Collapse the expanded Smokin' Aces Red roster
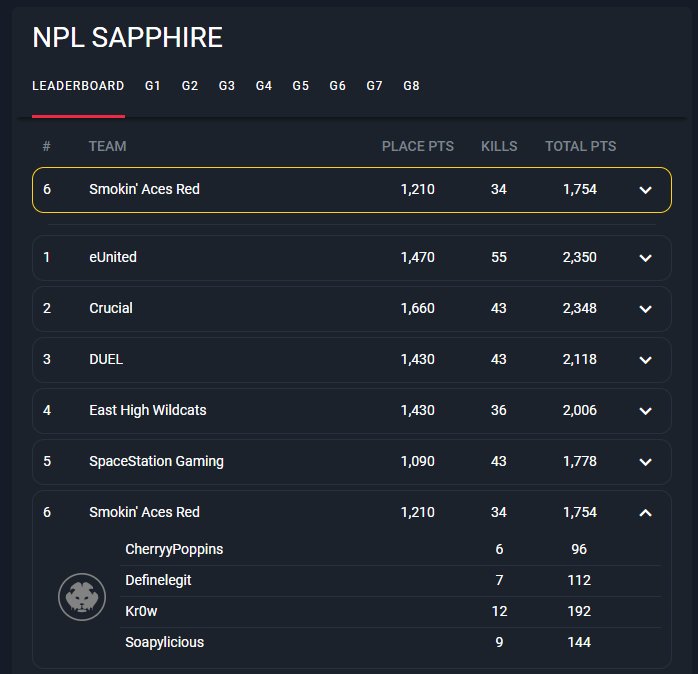This screenshot has height=674, width=698. (x=645, y=513)
